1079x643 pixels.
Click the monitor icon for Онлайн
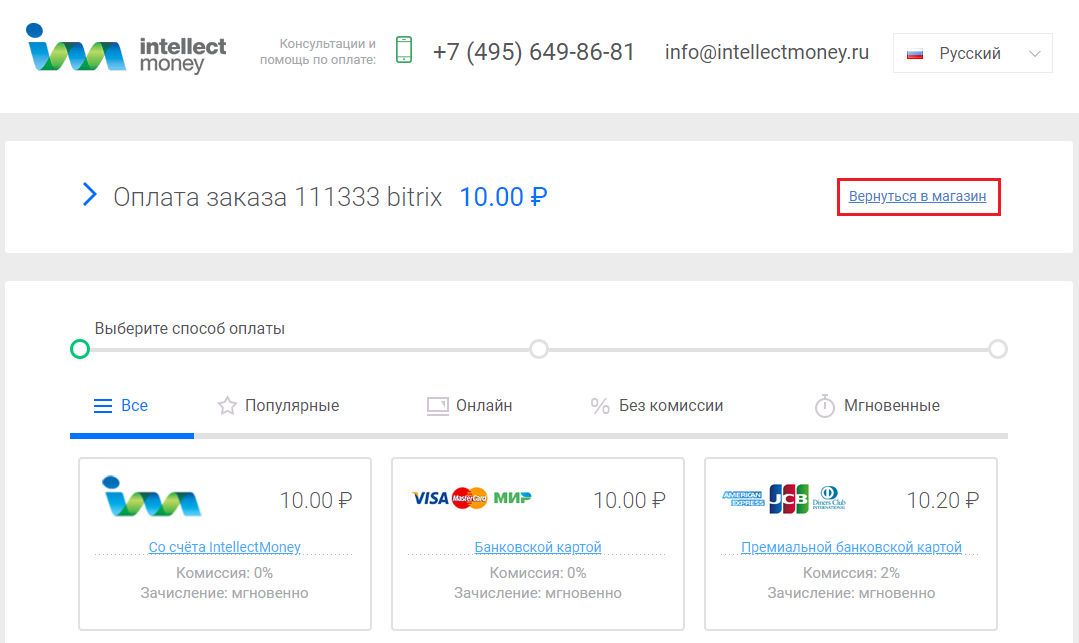438,406
